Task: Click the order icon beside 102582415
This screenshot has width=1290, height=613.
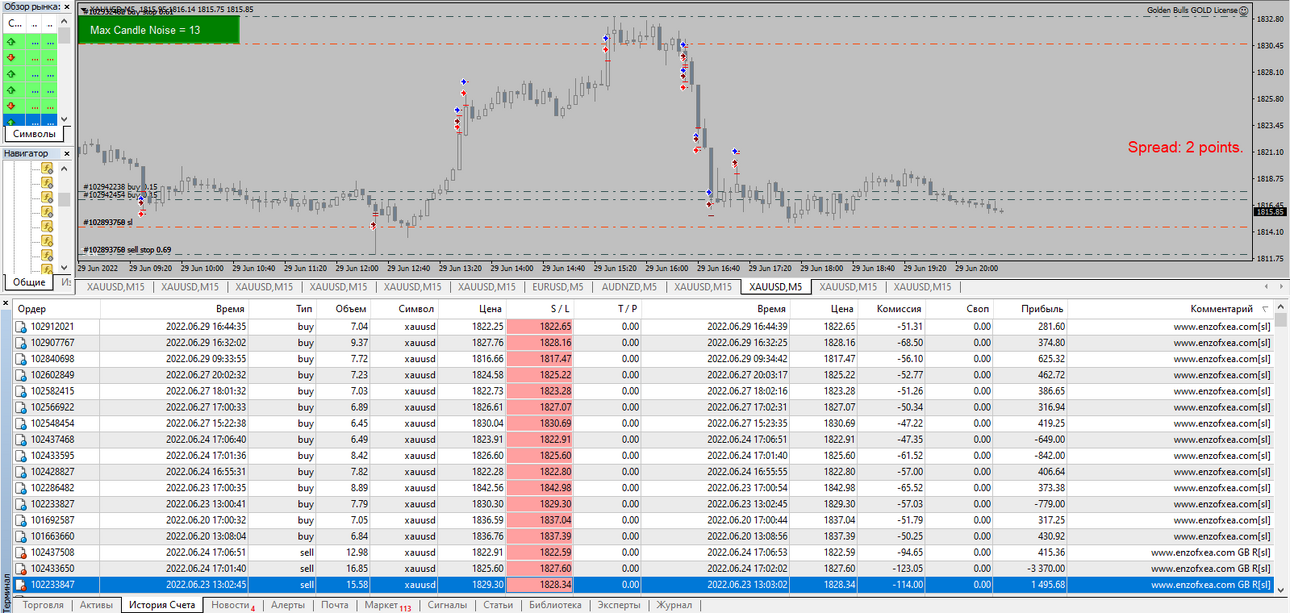Action: 21,390
